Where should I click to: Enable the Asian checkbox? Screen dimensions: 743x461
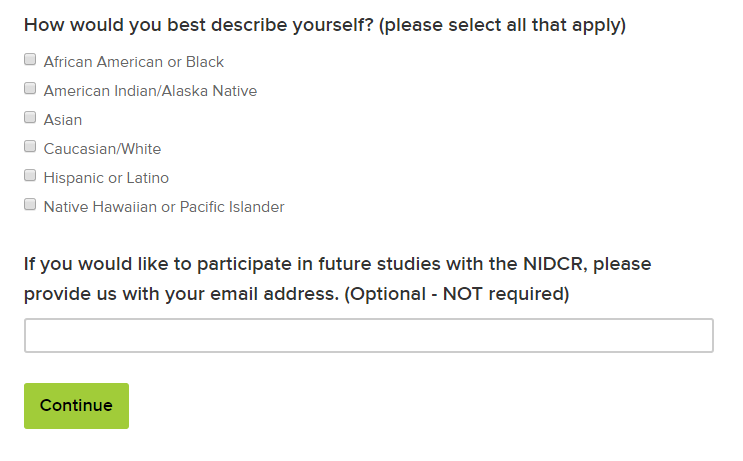click(30, 118)
